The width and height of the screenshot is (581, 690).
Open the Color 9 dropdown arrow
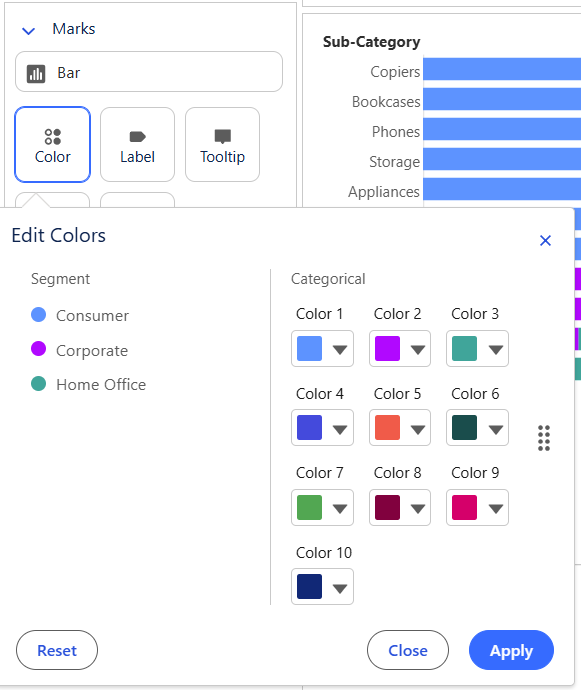[x=496, y=509]
